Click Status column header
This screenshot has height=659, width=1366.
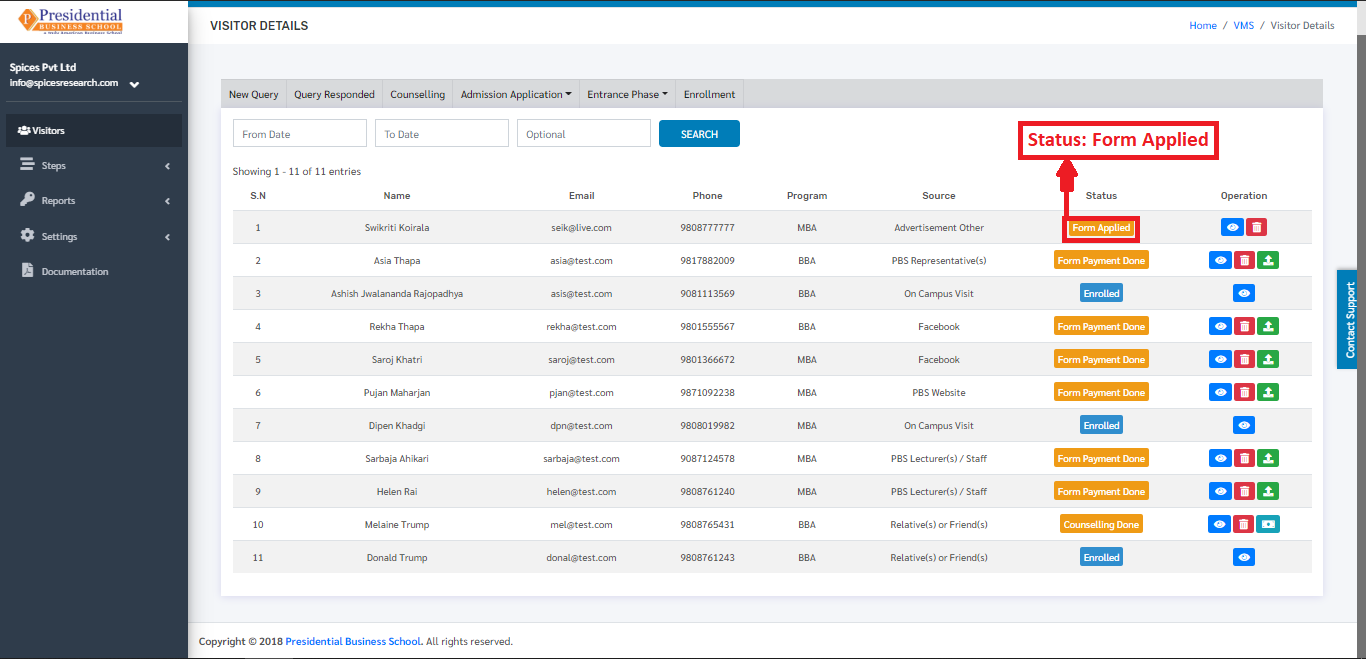1101,196
